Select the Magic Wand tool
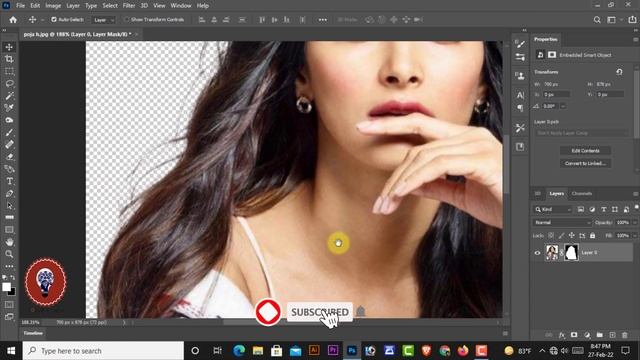 click(x=9, y=96)
